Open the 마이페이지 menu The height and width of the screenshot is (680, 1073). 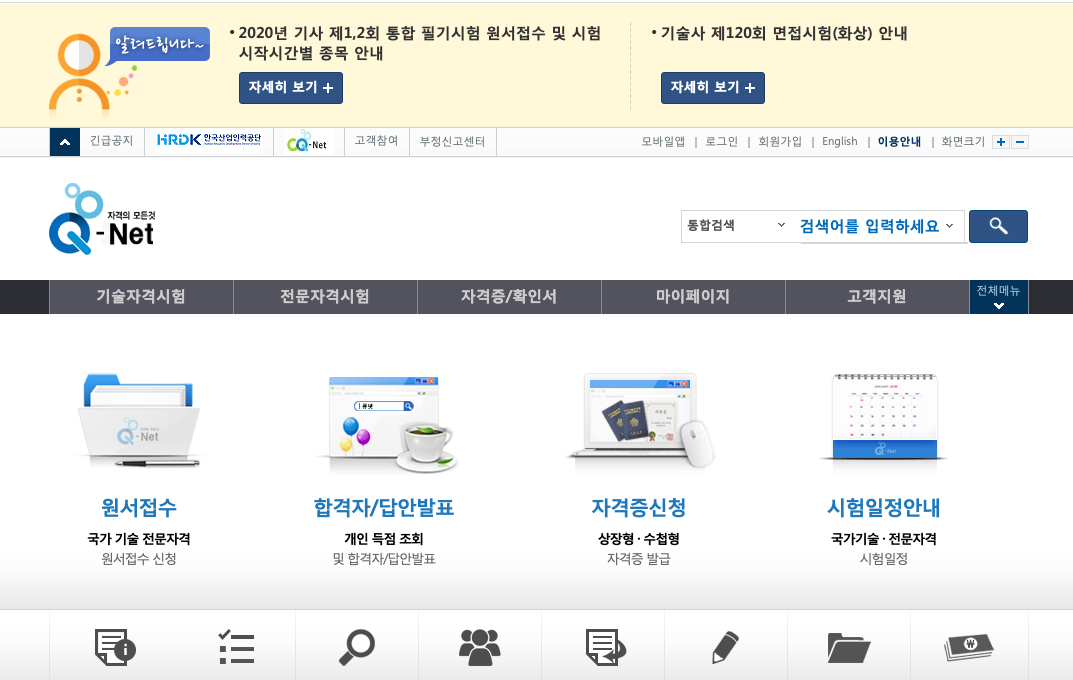(693, 297)
